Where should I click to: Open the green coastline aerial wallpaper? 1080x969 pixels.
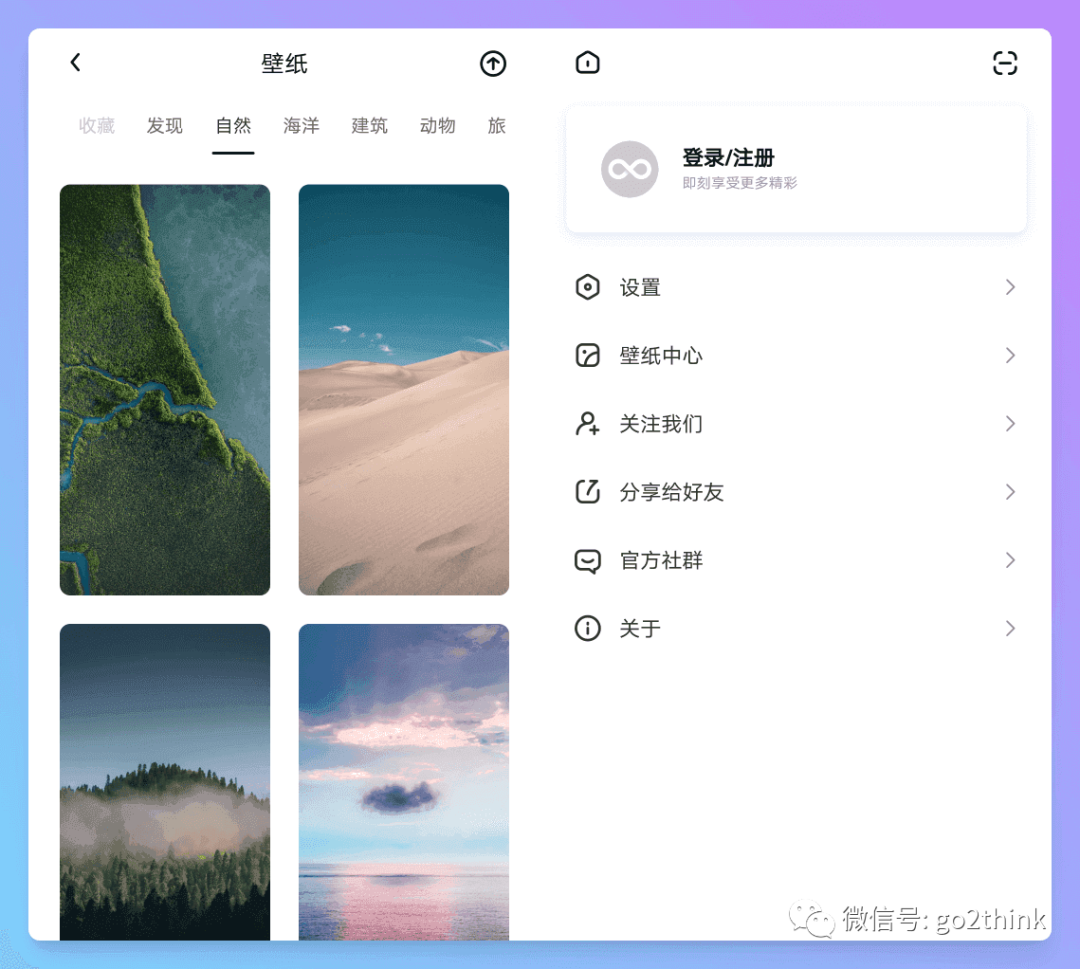tap(165, 390)
